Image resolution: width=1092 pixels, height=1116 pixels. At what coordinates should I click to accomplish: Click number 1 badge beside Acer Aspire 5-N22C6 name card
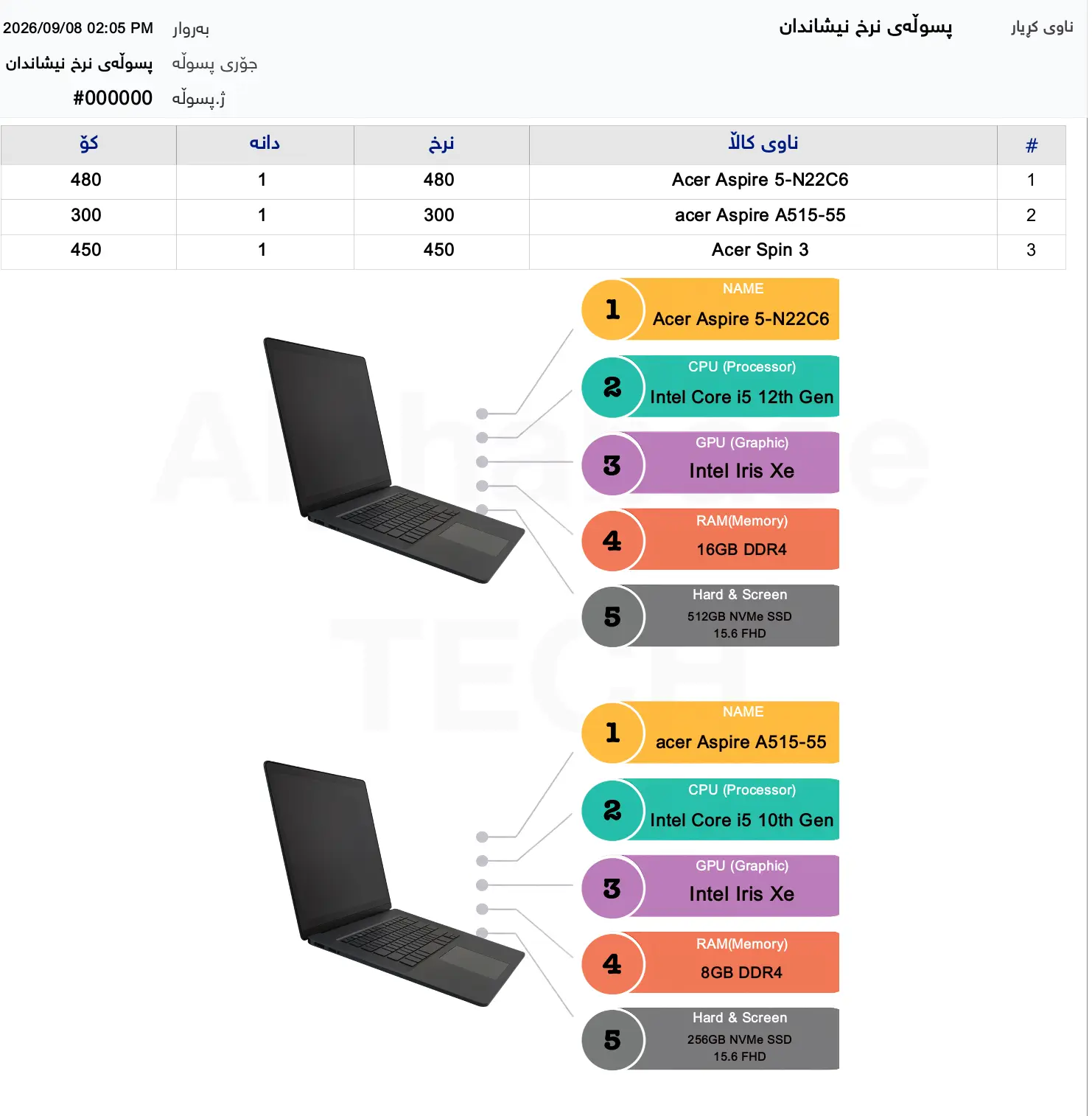point(612,310)
